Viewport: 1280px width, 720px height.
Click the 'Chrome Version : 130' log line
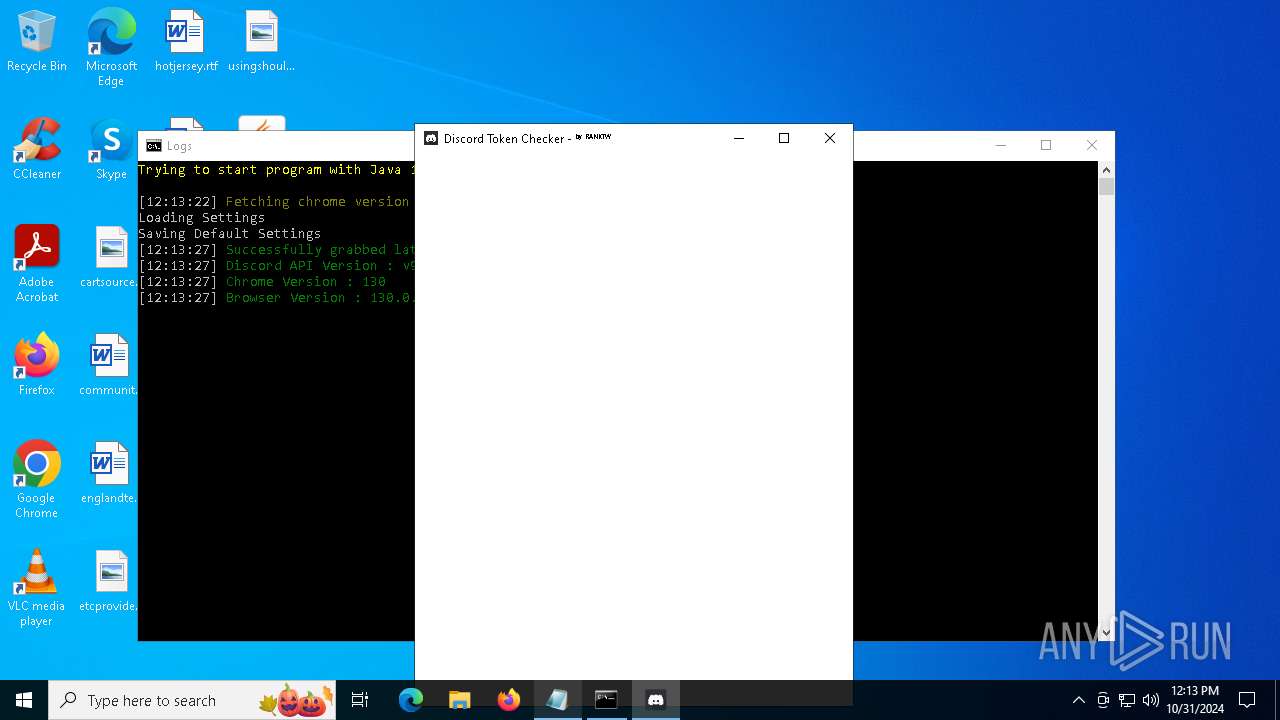[x=262, y=282]
